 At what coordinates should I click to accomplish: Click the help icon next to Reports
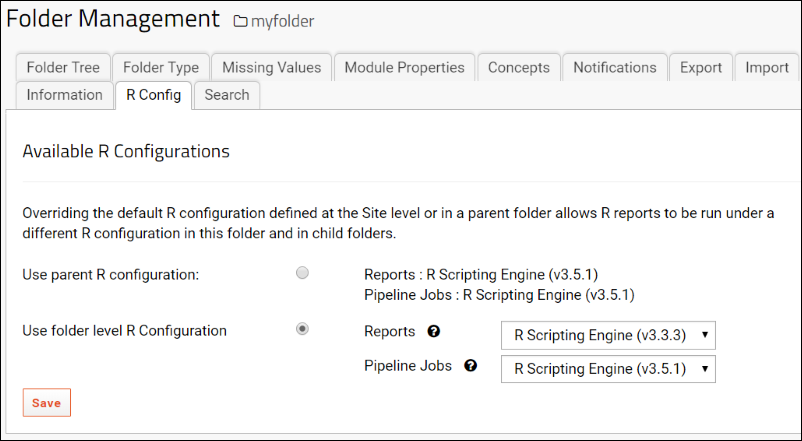click(434, 332)
